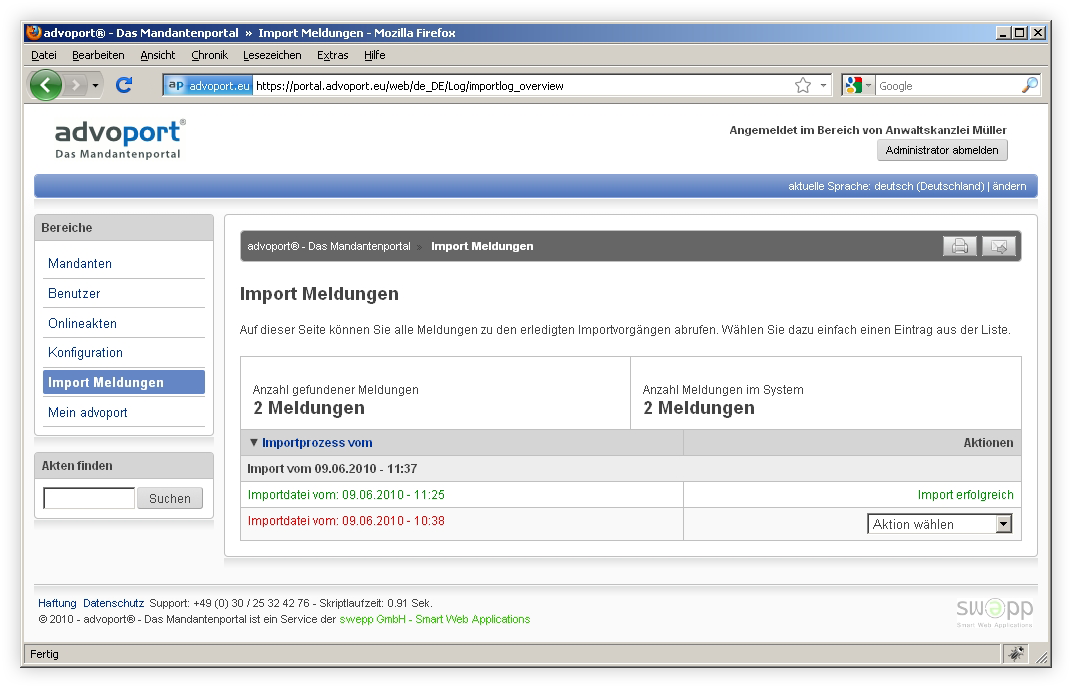Click the advoport.eu site identity badge

point(209,85)
